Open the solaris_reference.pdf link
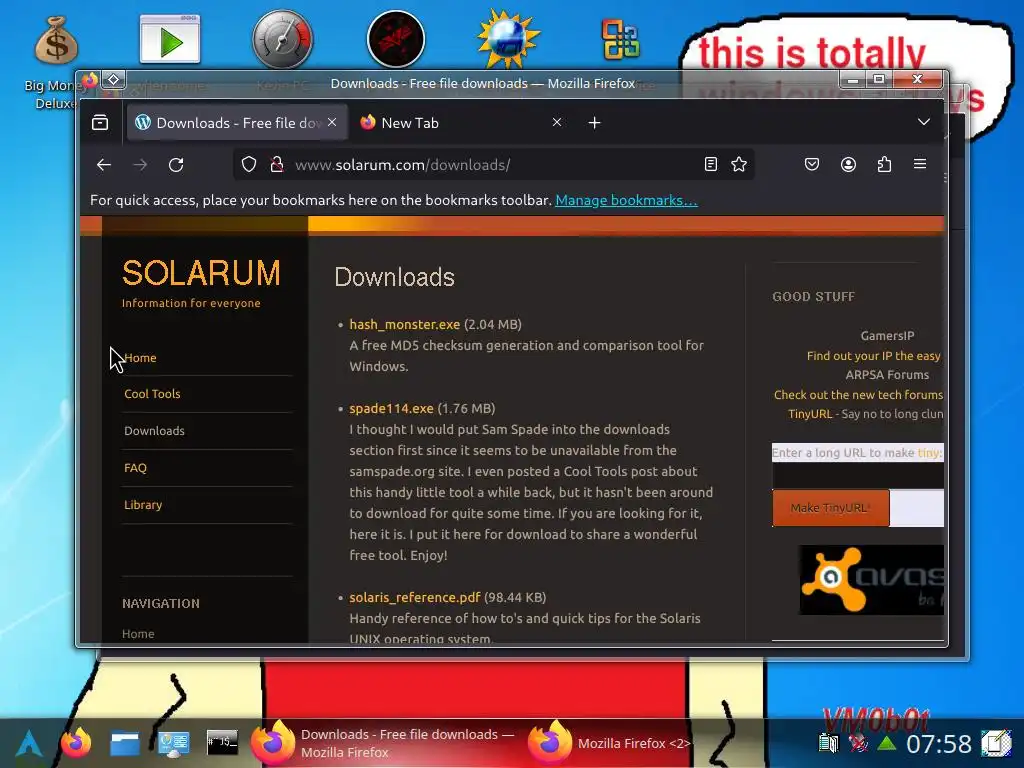Screen dimensions: 1024x768 415,598
